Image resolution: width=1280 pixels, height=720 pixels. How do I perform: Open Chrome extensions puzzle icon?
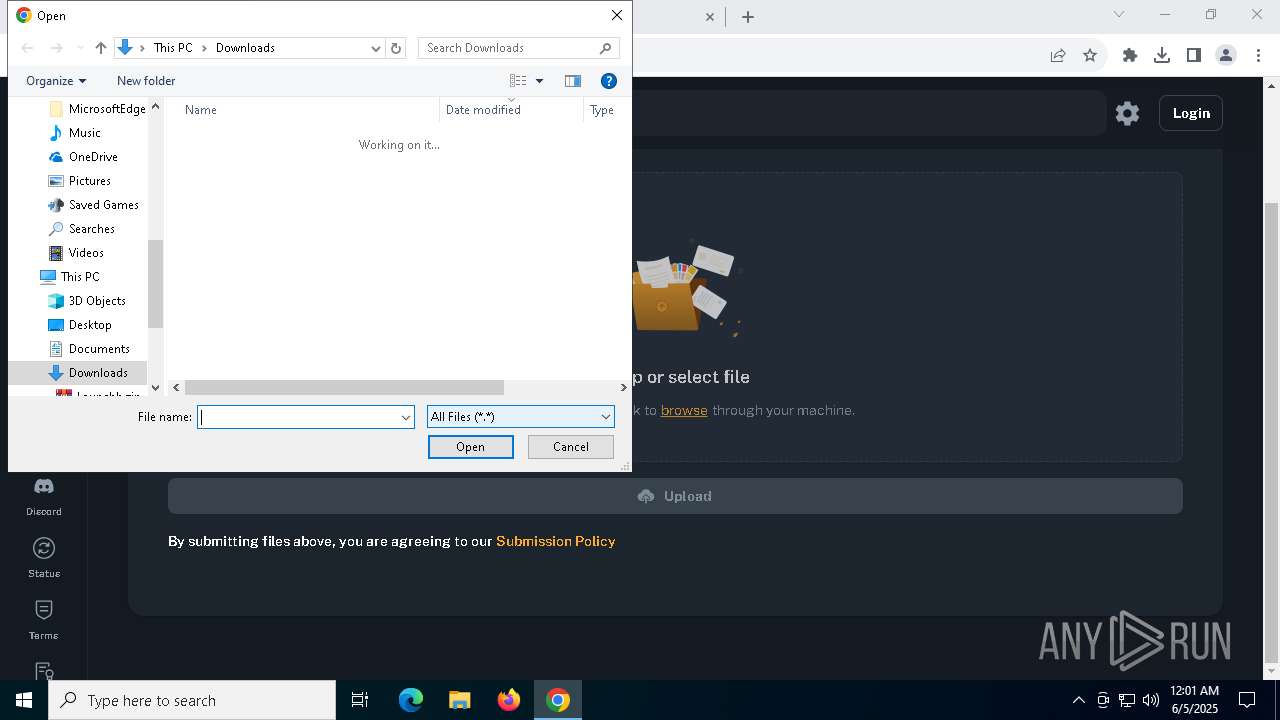pyautogui.click(x=1130, y=55)
